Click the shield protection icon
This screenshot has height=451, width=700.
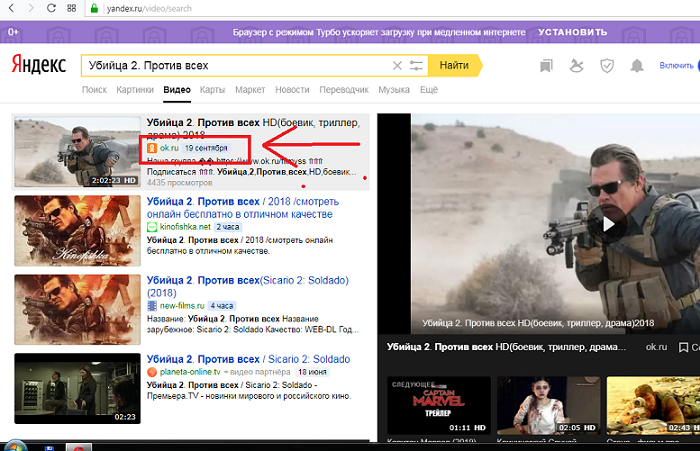pyautogui.click(x=607, y=66)
